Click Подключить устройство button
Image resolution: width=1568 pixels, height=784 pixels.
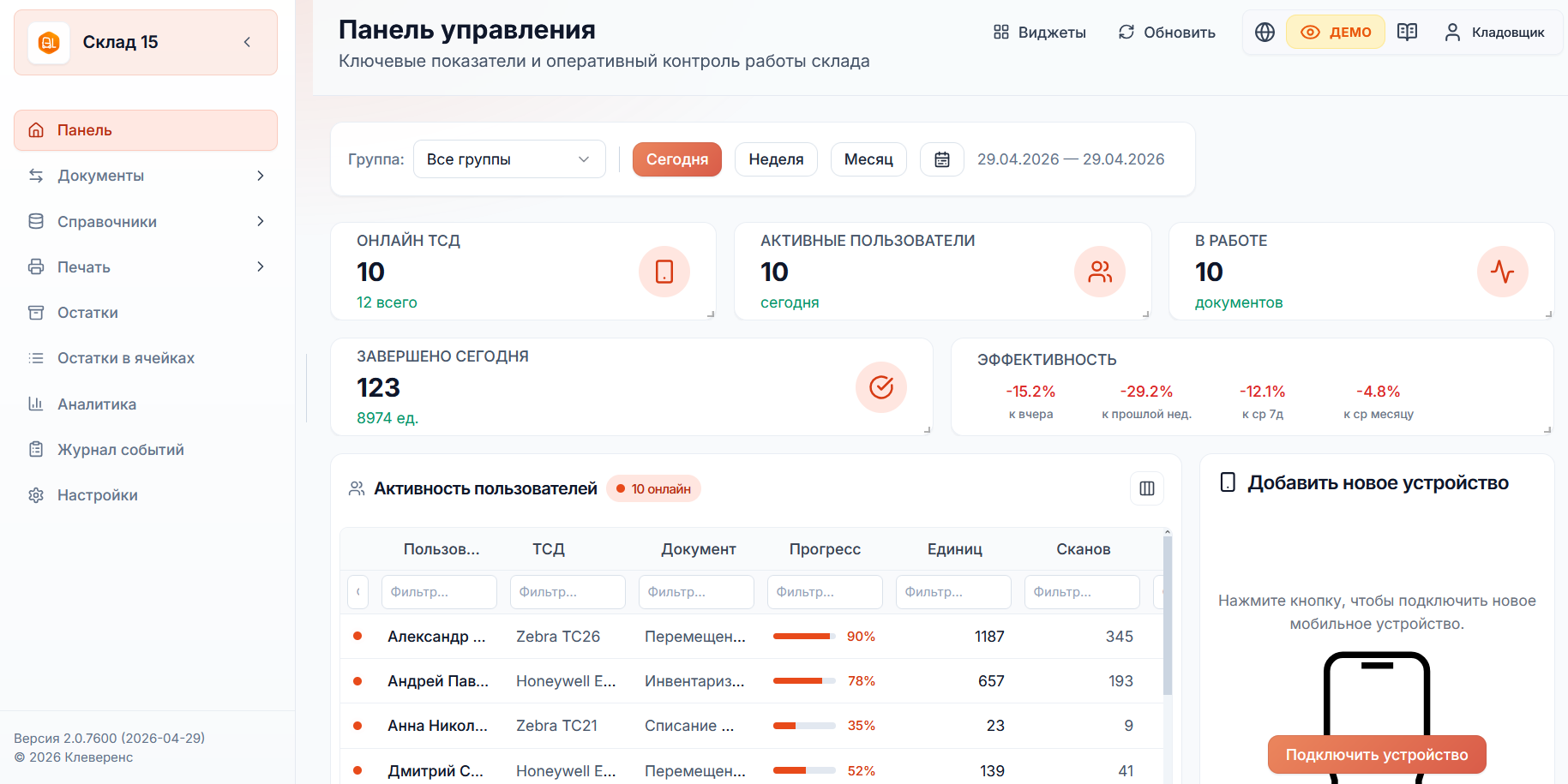(1377, 755)
